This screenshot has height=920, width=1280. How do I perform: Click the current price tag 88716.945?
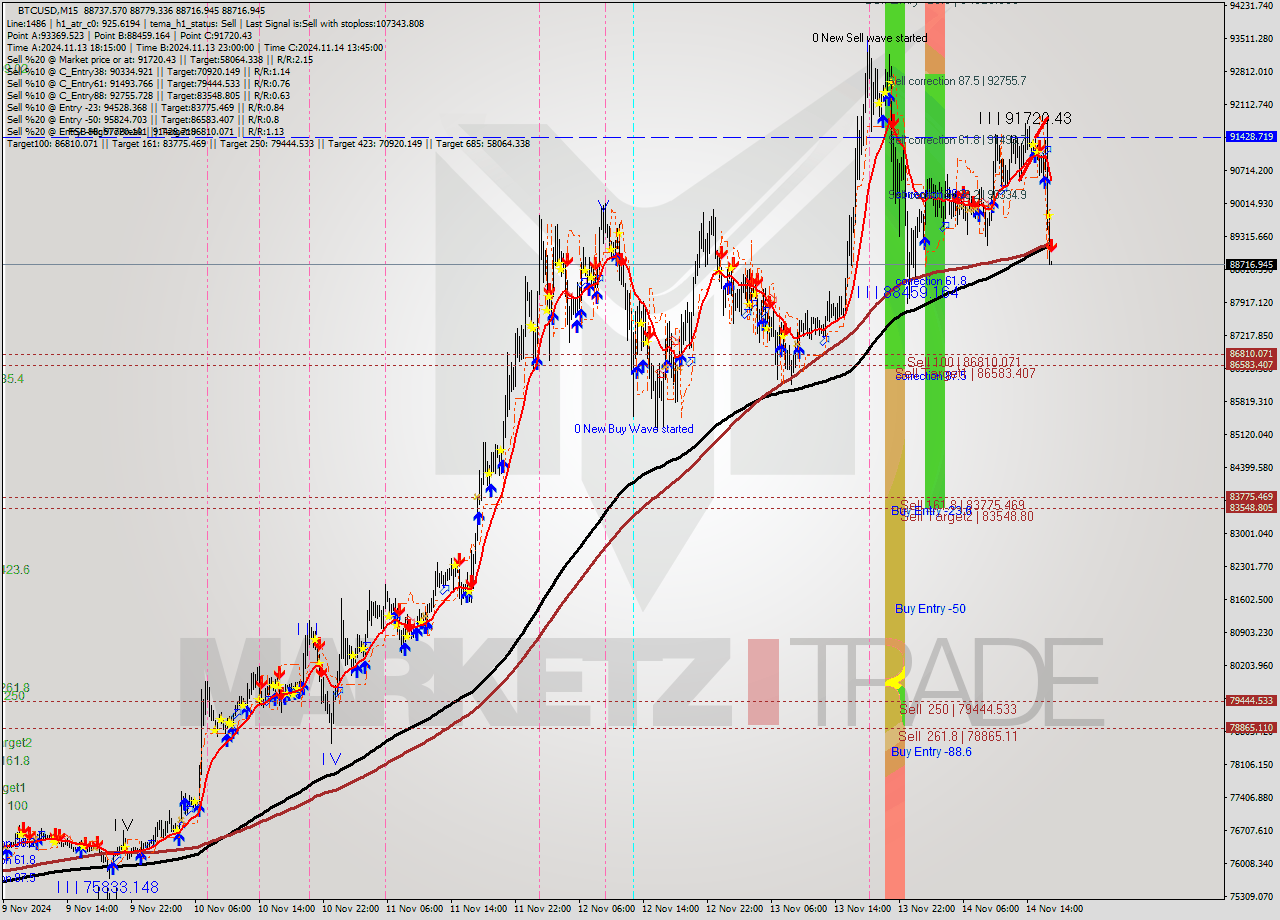pos(1251,265)
